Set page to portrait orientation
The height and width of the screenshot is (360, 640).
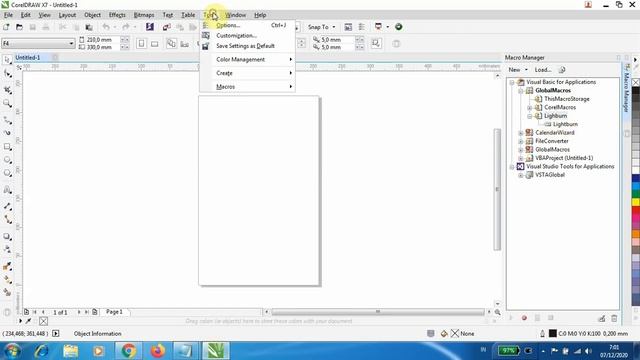click(141, 43)
